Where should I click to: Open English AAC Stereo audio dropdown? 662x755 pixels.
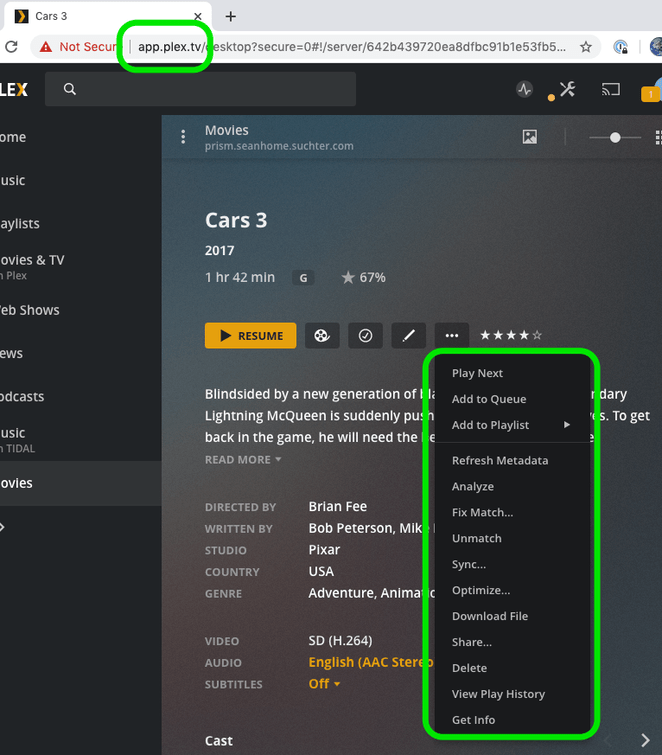[x=371, y=663]
